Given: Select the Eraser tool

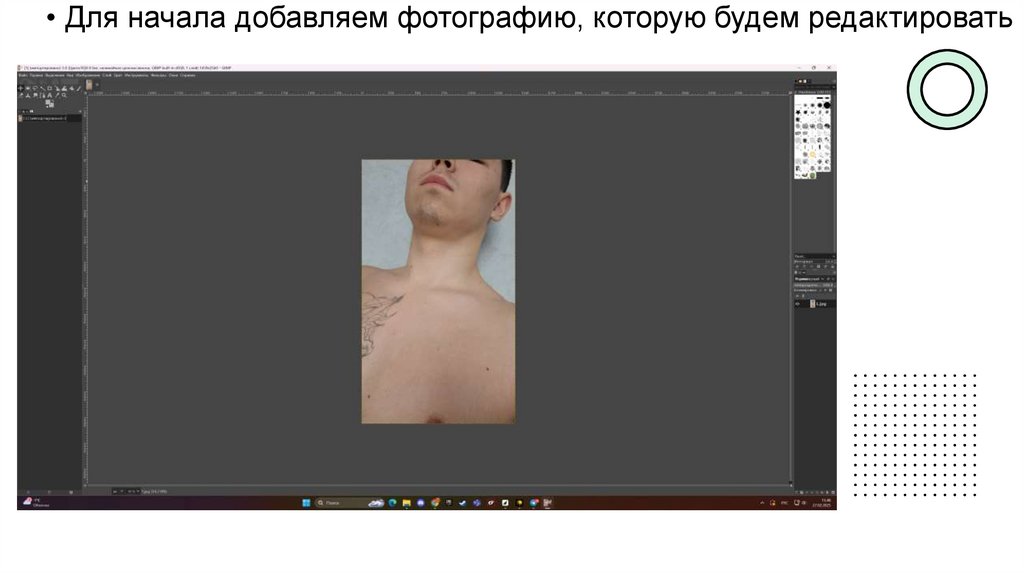Looking at the screenshot, I should coord(21,95).
